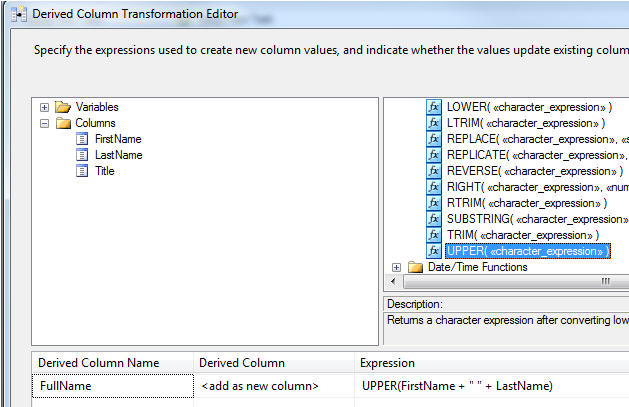629x407 pixels.
Task: Click the Date/Time Functions folder icon
Action: (415, 267)
